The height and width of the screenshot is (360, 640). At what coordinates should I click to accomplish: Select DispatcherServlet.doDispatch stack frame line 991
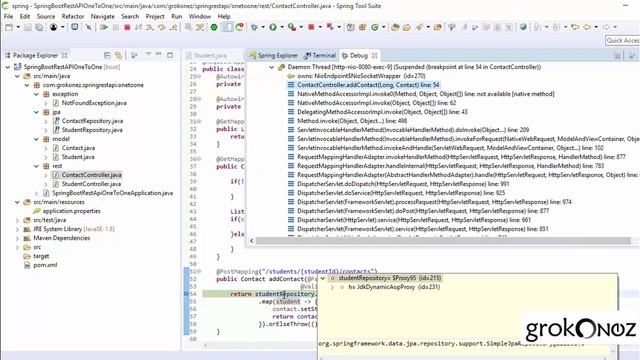click(x=403, y=184)
